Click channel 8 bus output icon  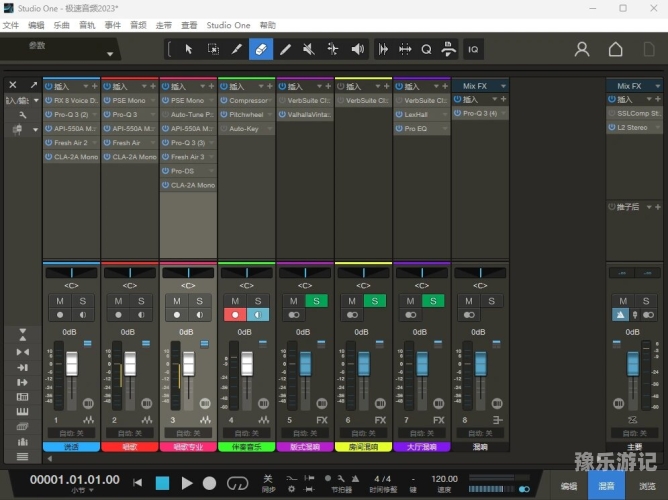coord(497,420)
